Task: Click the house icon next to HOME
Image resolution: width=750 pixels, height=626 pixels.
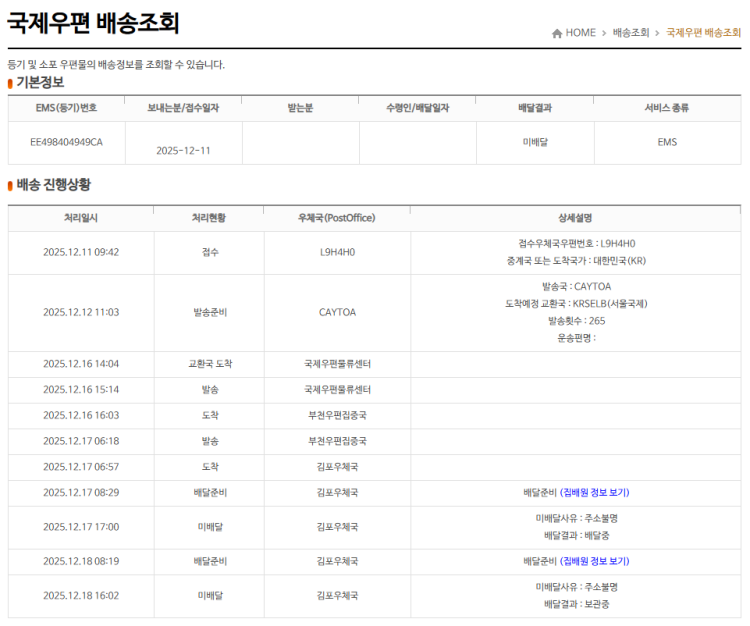Action: tap(556, 33)
